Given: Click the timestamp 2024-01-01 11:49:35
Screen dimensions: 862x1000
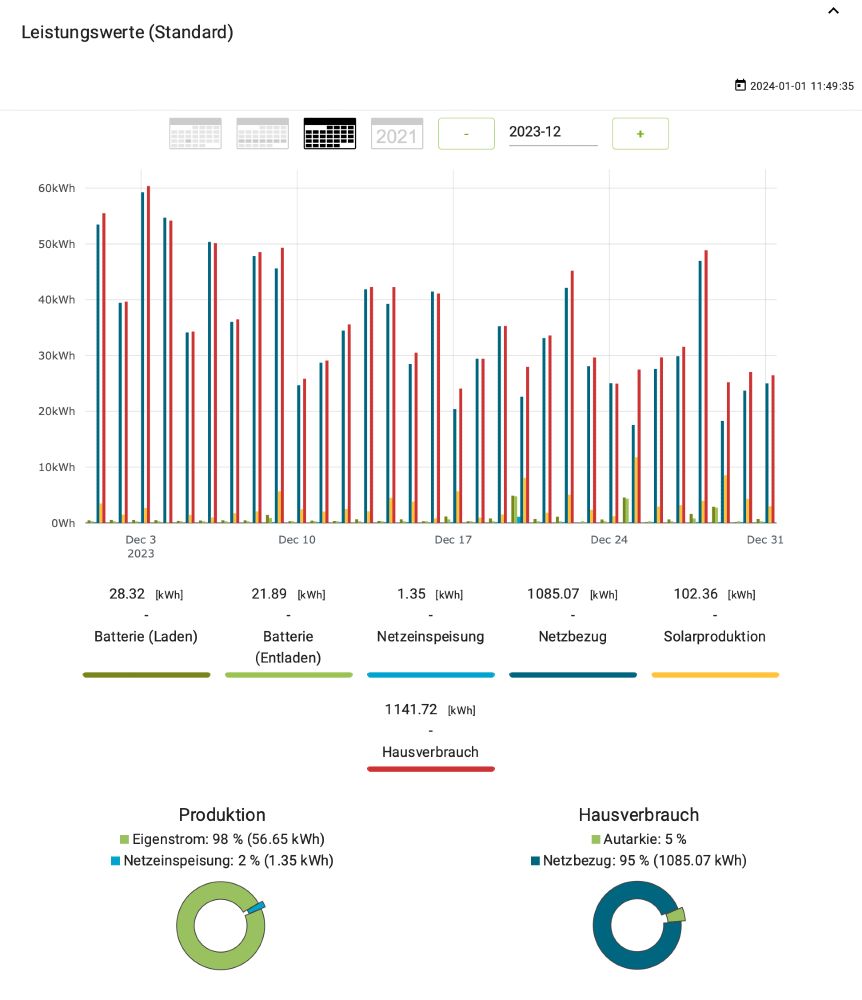Looking at the screenshot, I should tap(801, 85).
